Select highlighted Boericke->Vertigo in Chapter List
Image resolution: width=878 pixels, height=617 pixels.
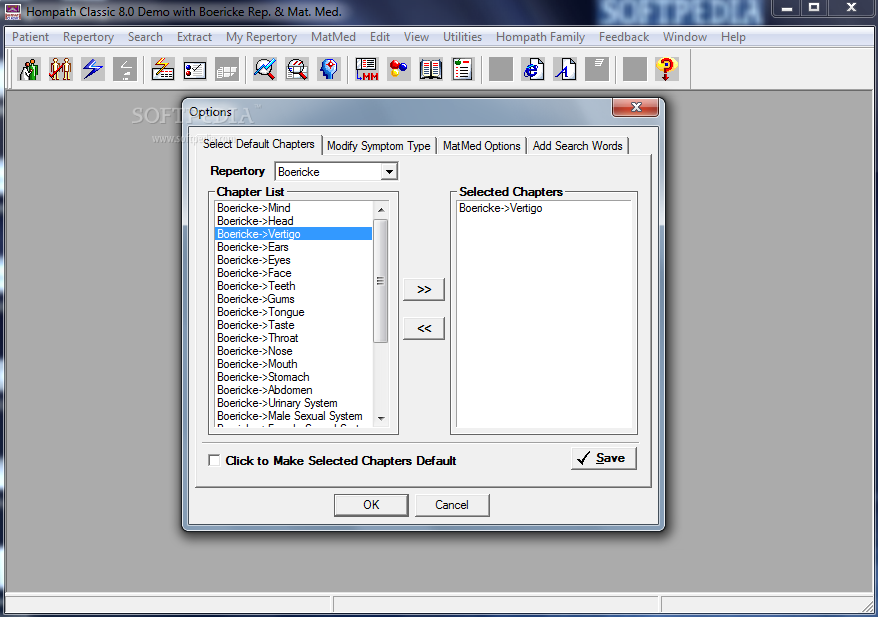[293, 233]
